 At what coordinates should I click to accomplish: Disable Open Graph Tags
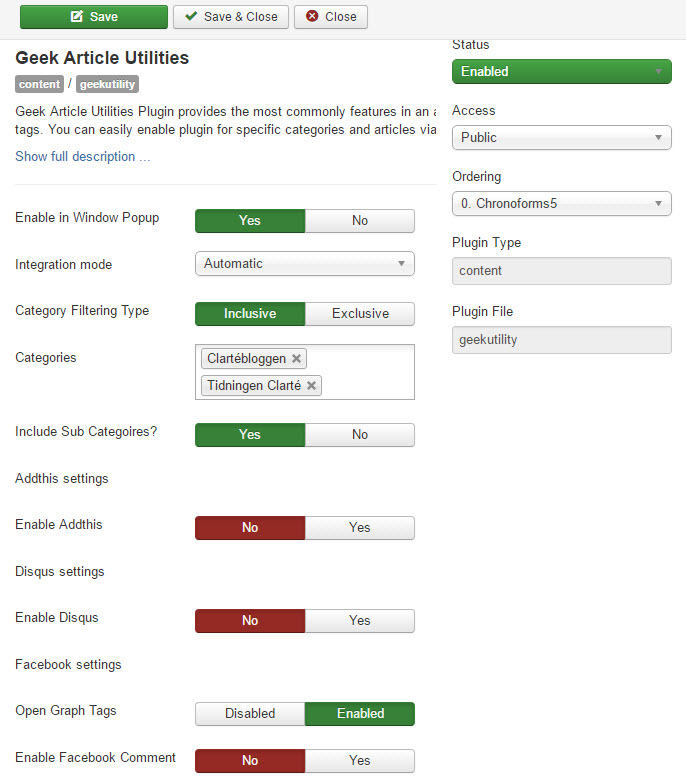[250, 714]
